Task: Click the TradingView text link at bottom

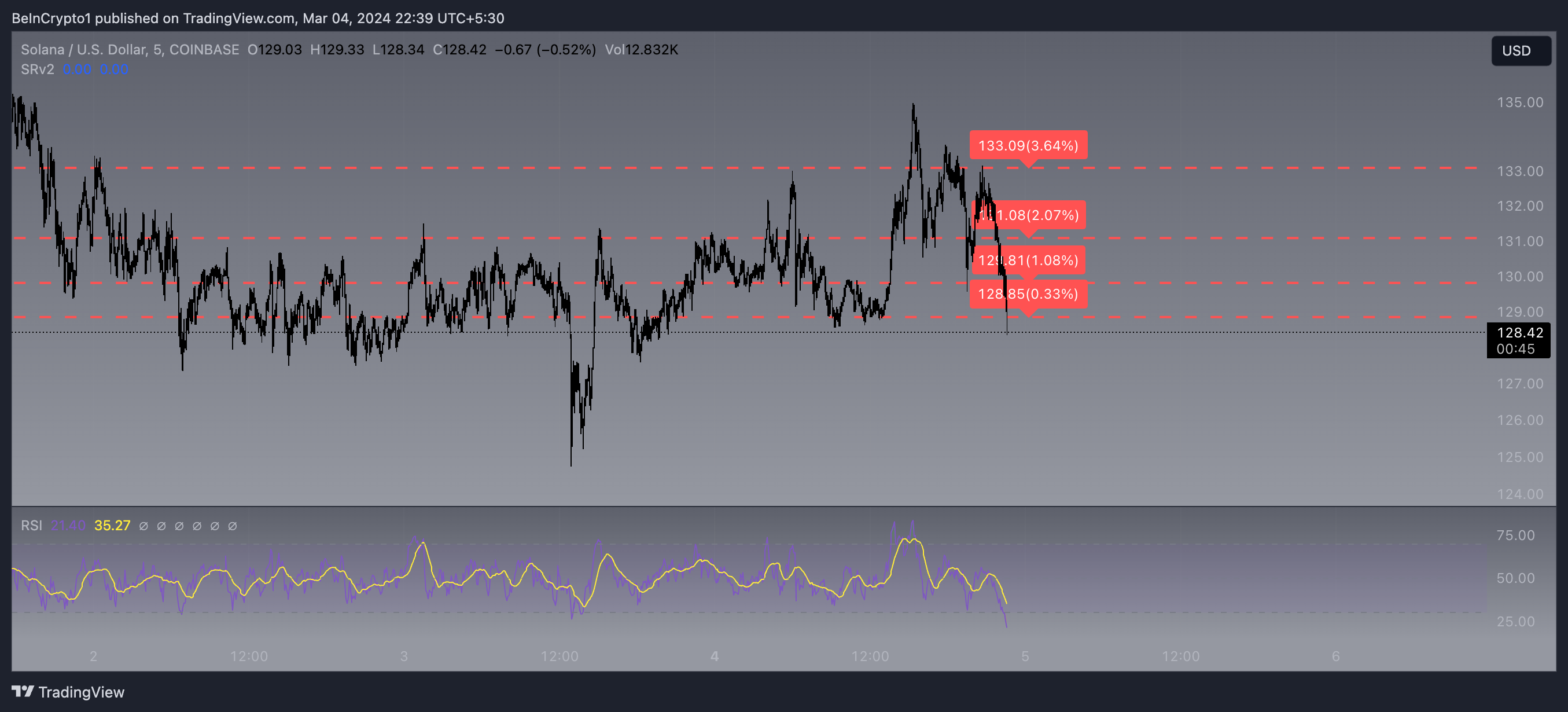Action: tap(81, 692)
